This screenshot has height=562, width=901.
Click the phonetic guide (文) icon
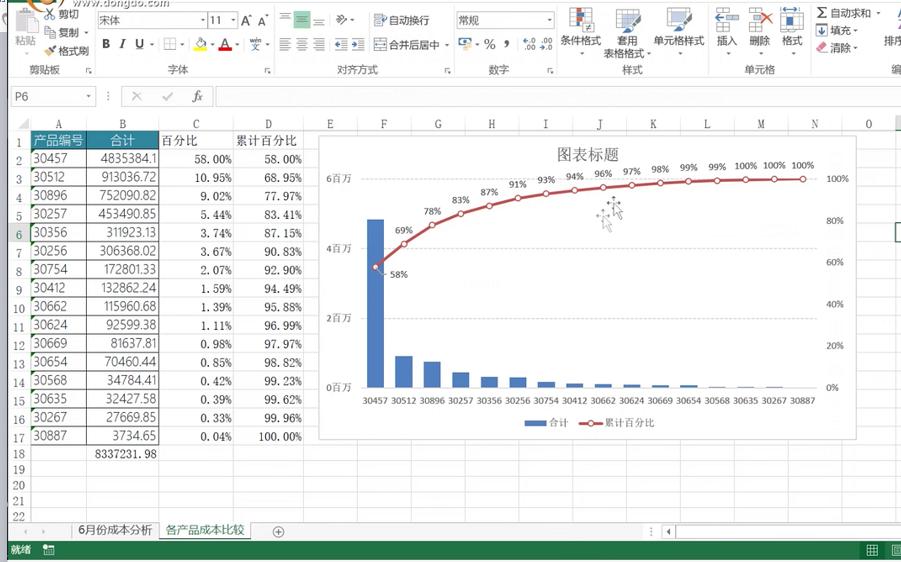pyautogui.click(x=256, y=44)
